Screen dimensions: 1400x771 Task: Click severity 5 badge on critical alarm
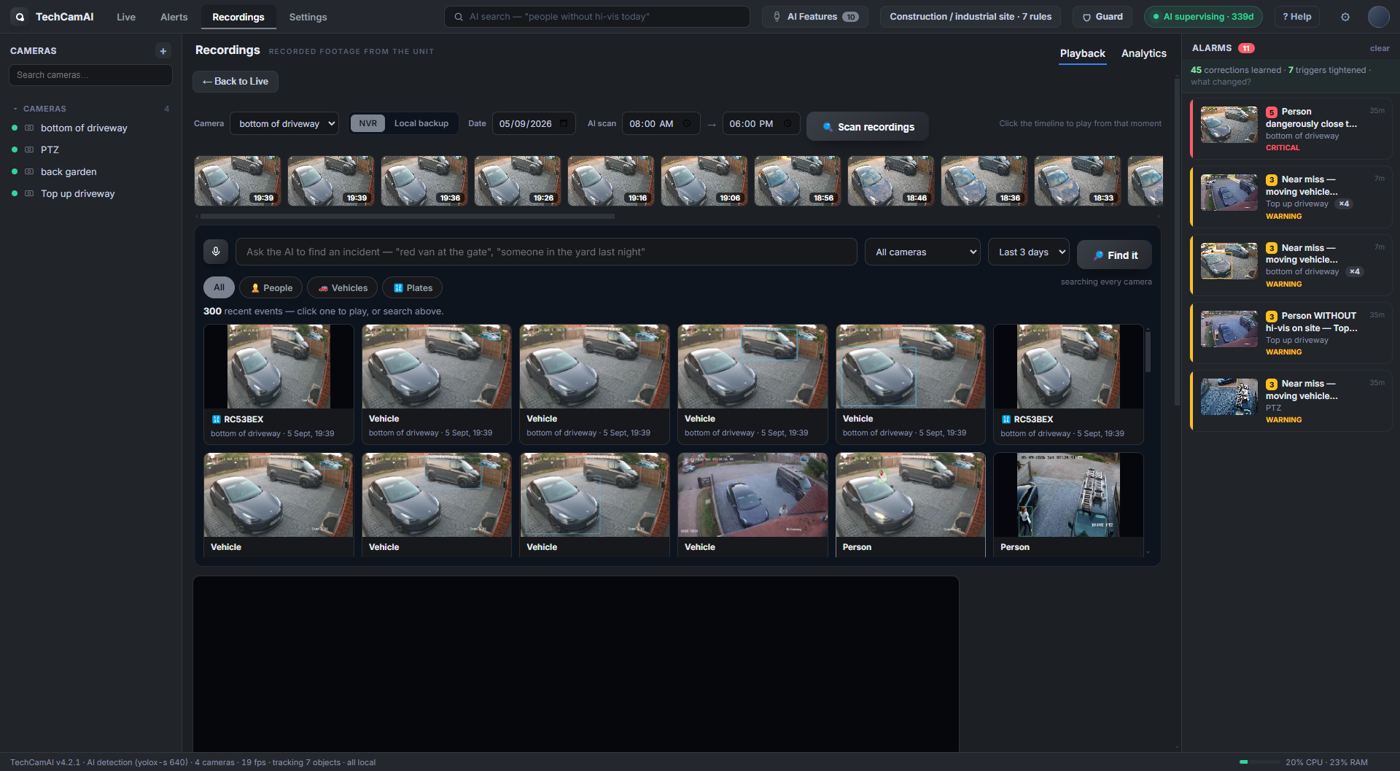coord(1271,113)
